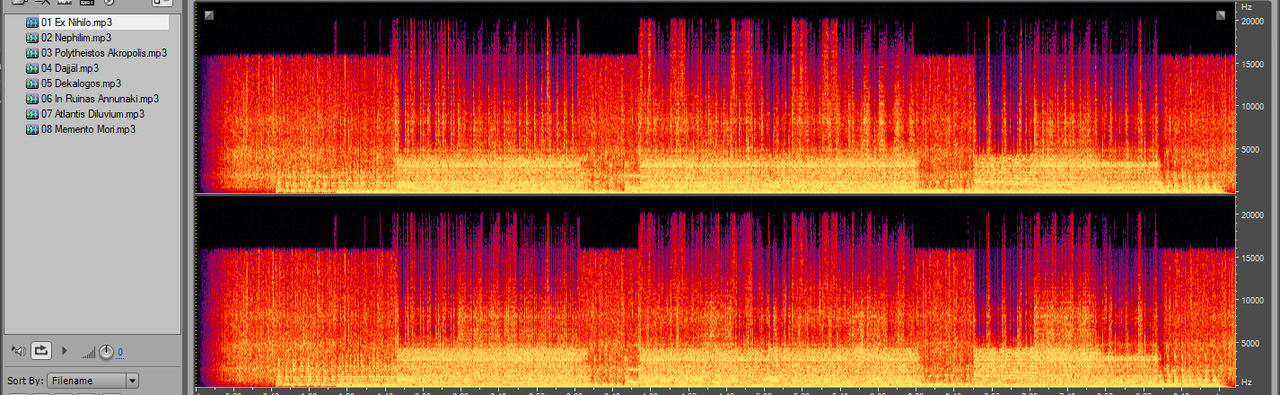Click the top-left corner icon of spectrogram

tap(208, 15)
